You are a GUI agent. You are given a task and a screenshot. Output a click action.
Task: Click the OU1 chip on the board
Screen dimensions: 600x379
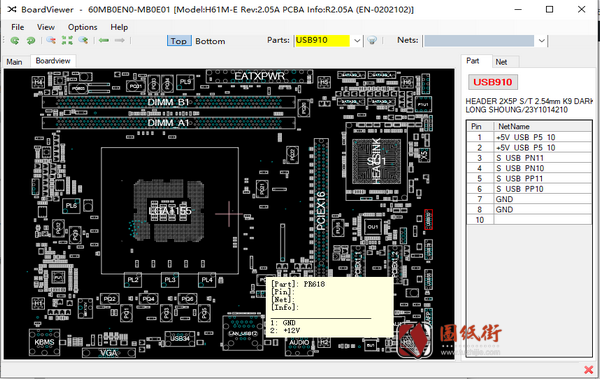(373, 227)
